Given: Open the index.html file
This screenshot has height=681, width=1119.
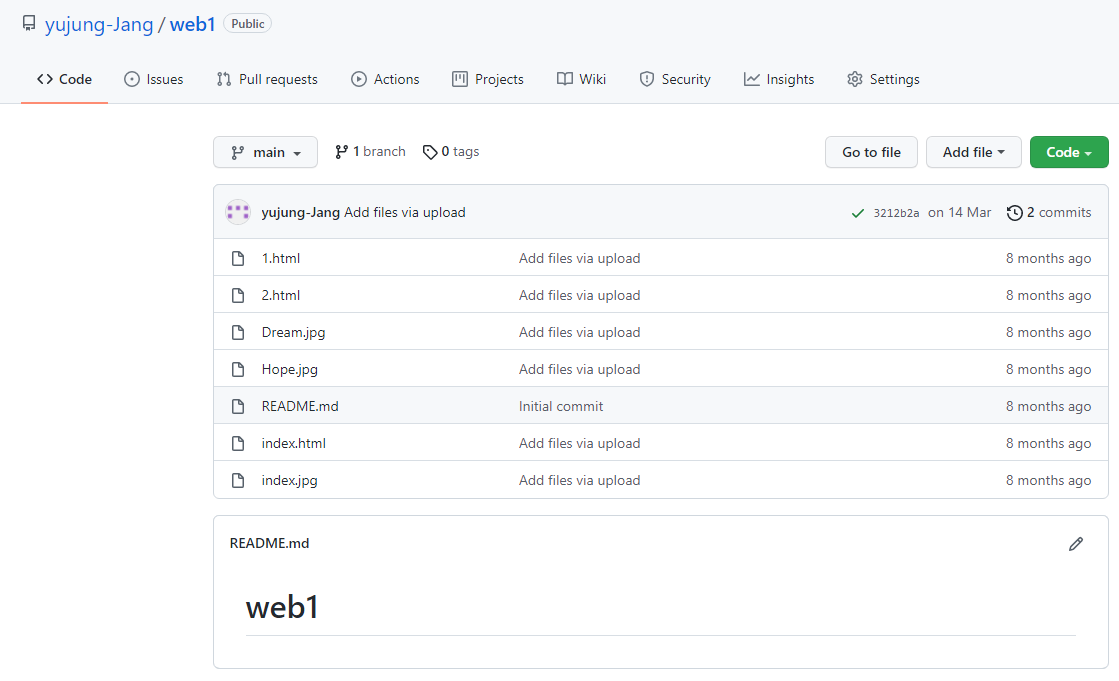Looking at the screenshot, I should click(x=293, y=443).
